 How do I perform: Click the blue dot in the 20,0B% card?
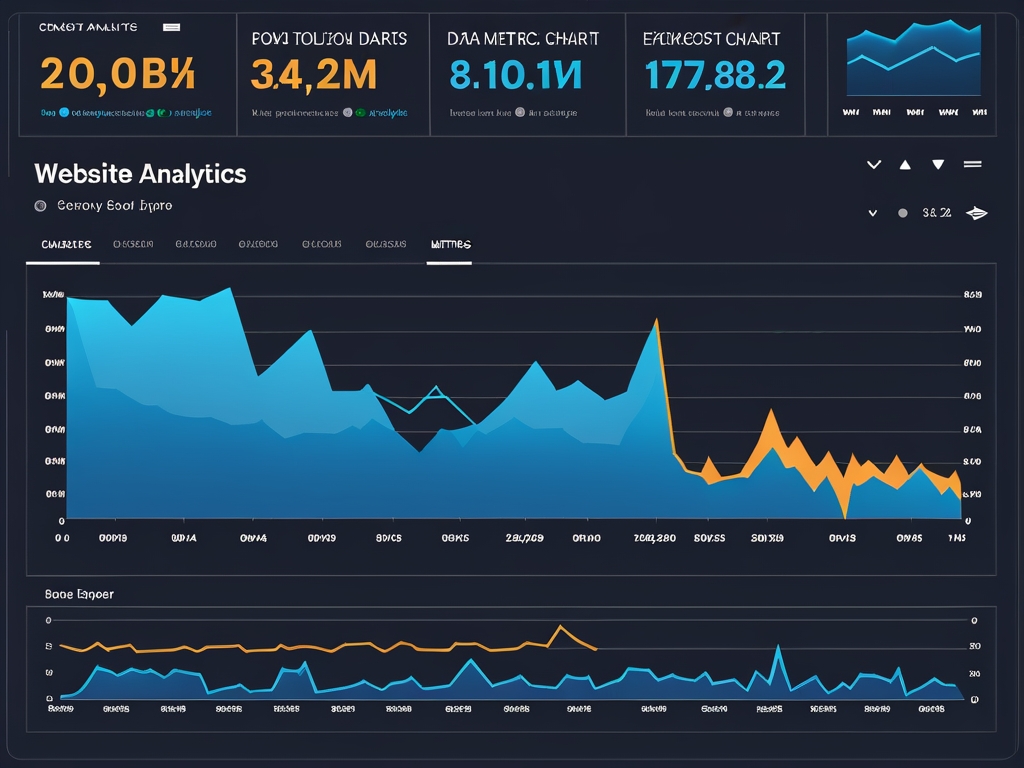coord(64,112)
